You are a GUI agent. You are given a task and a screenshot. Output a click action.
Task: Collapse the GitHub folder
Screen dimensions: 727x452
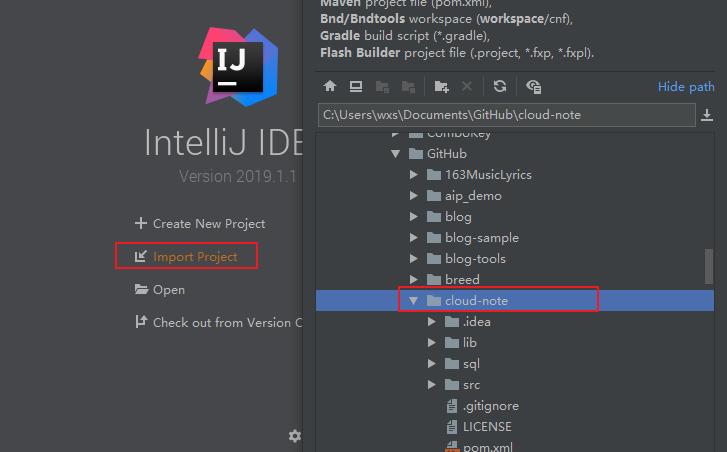tap(395, 154)
